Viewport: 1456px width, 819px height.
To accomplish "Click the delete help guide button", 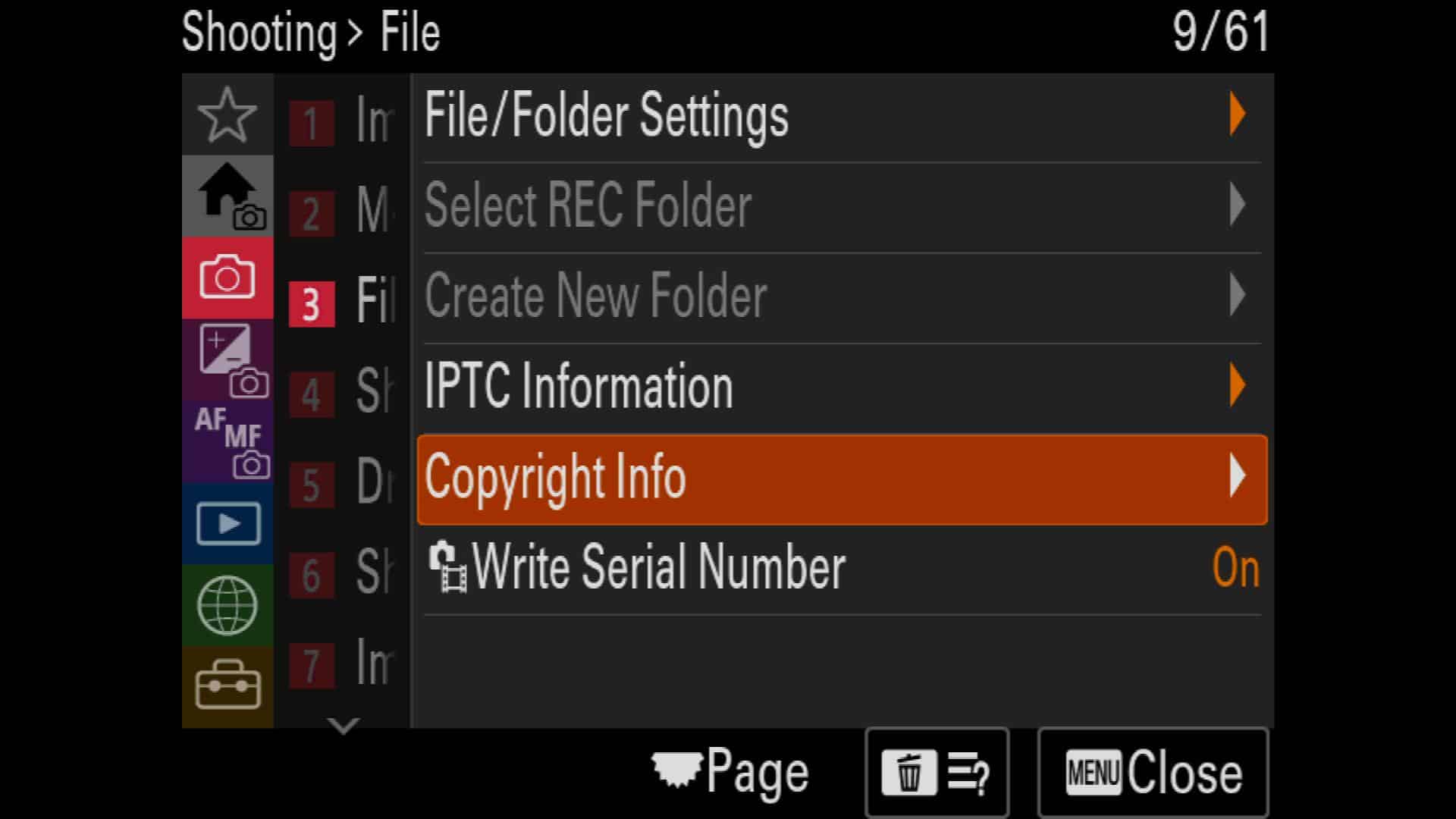I will coord(937,773).
